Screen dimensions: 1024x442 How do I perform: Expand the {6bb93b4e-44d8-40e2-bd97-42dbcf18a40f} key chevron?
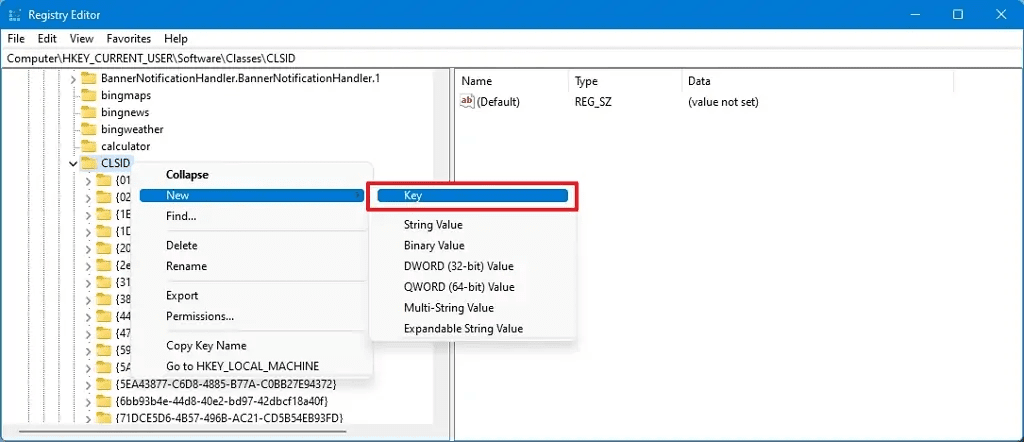point(88,400)
